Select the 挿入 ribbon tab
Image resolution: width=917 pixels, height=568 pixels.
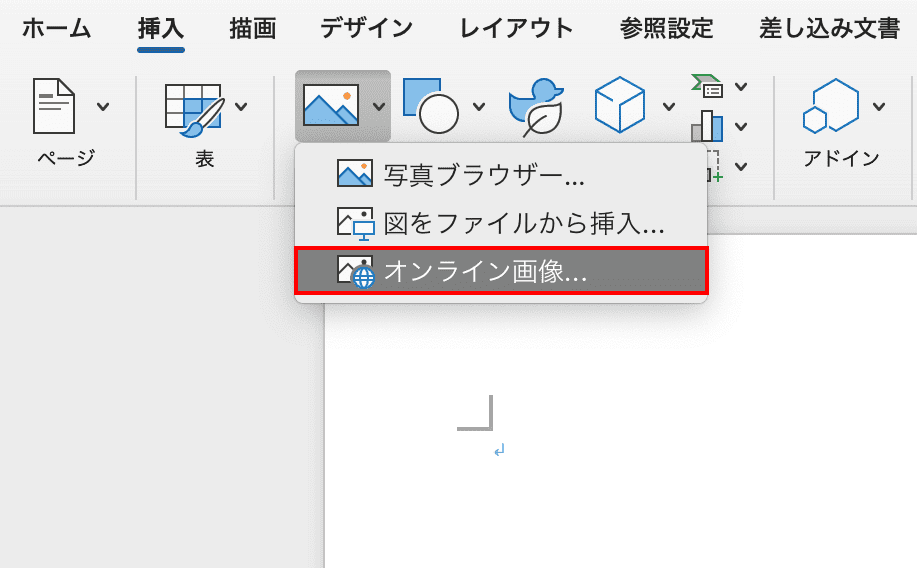click(161, 28)
